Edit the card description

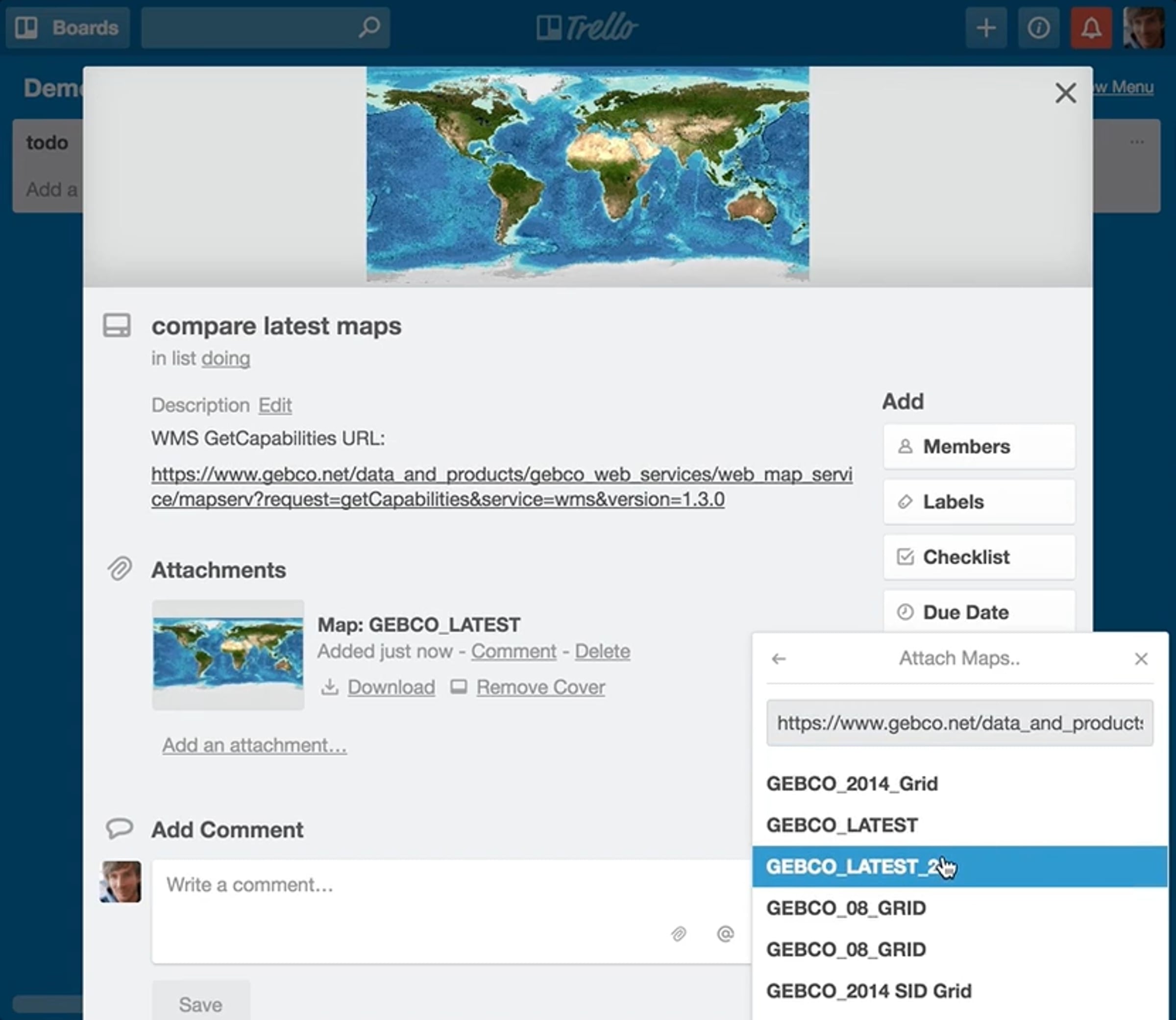tap(275, 405)
